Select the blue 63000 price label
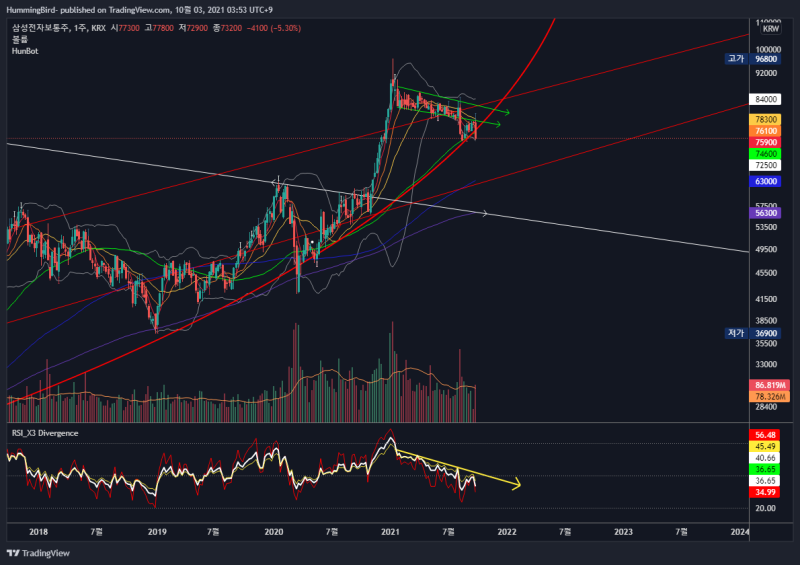This screenshot has width=800, height=565. (x=765, y=181)
